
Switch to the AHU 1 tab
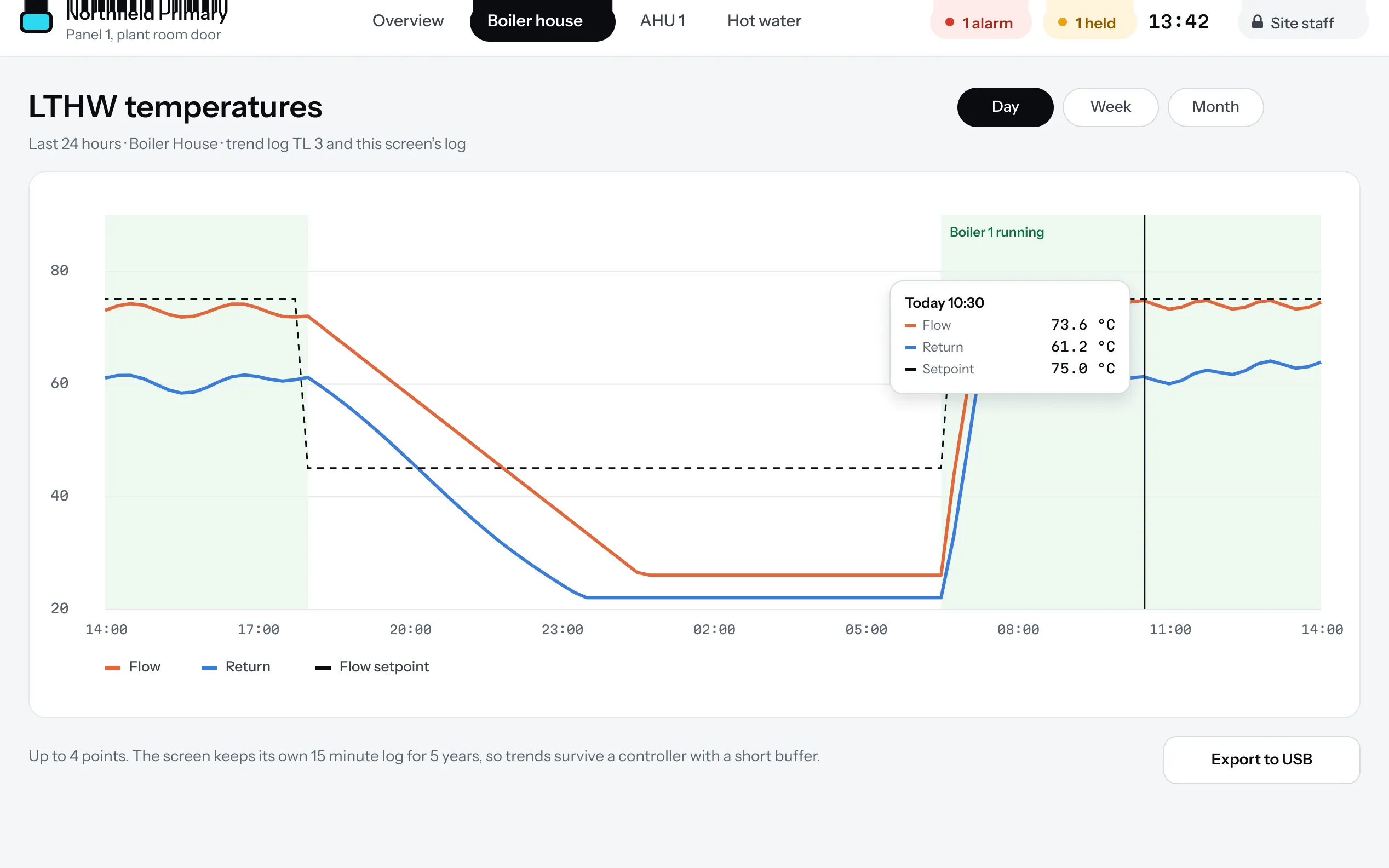pyautogui.click(x=662, y=21)
